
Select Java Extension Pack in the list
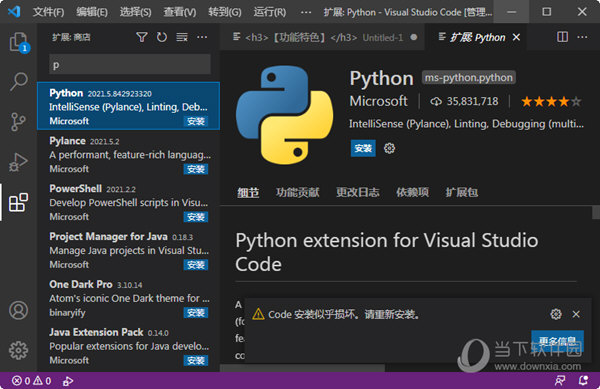coord(128,345)
